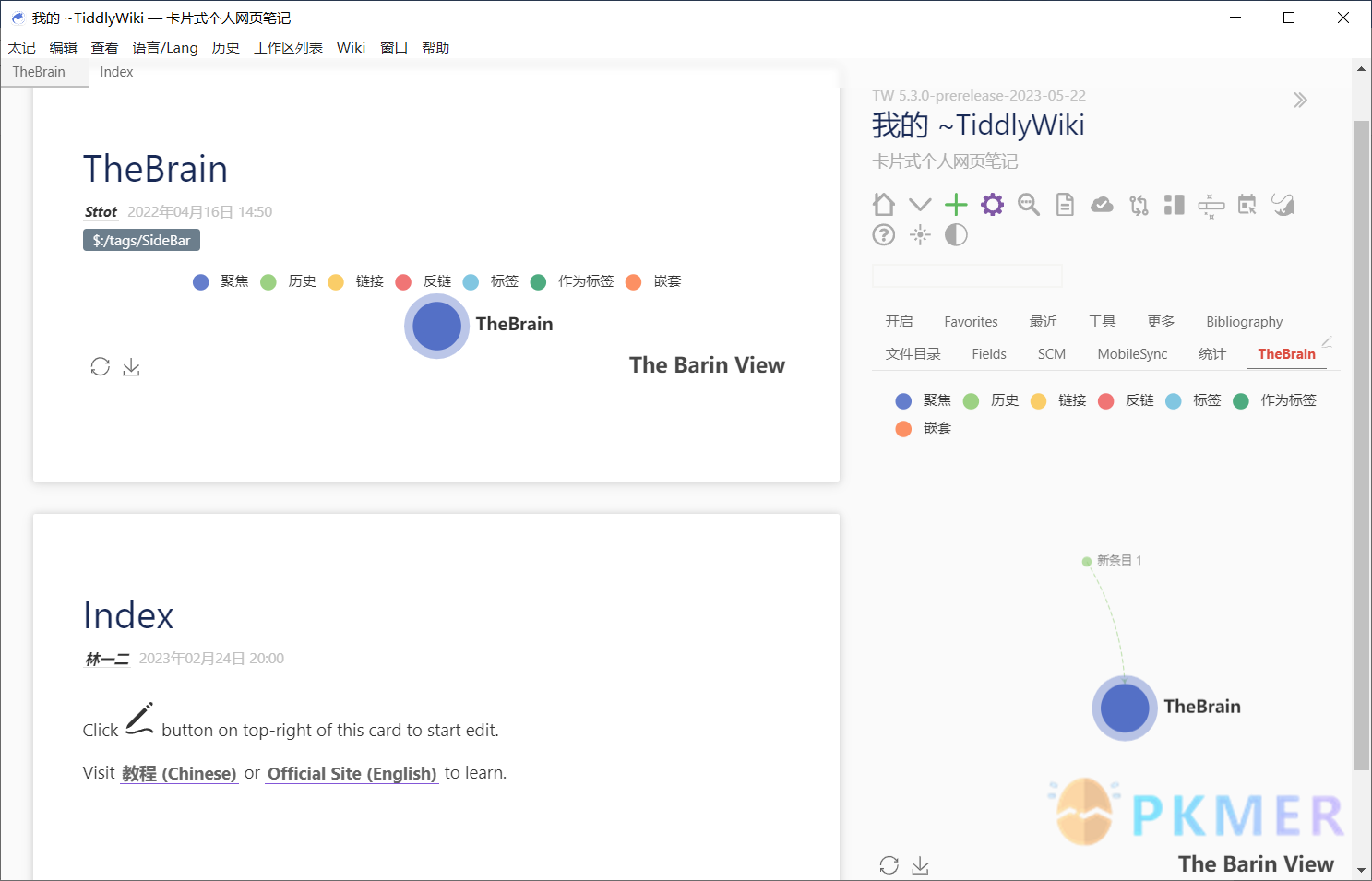
Task: Click the sun brightness icon
Action: click(920, 234)
